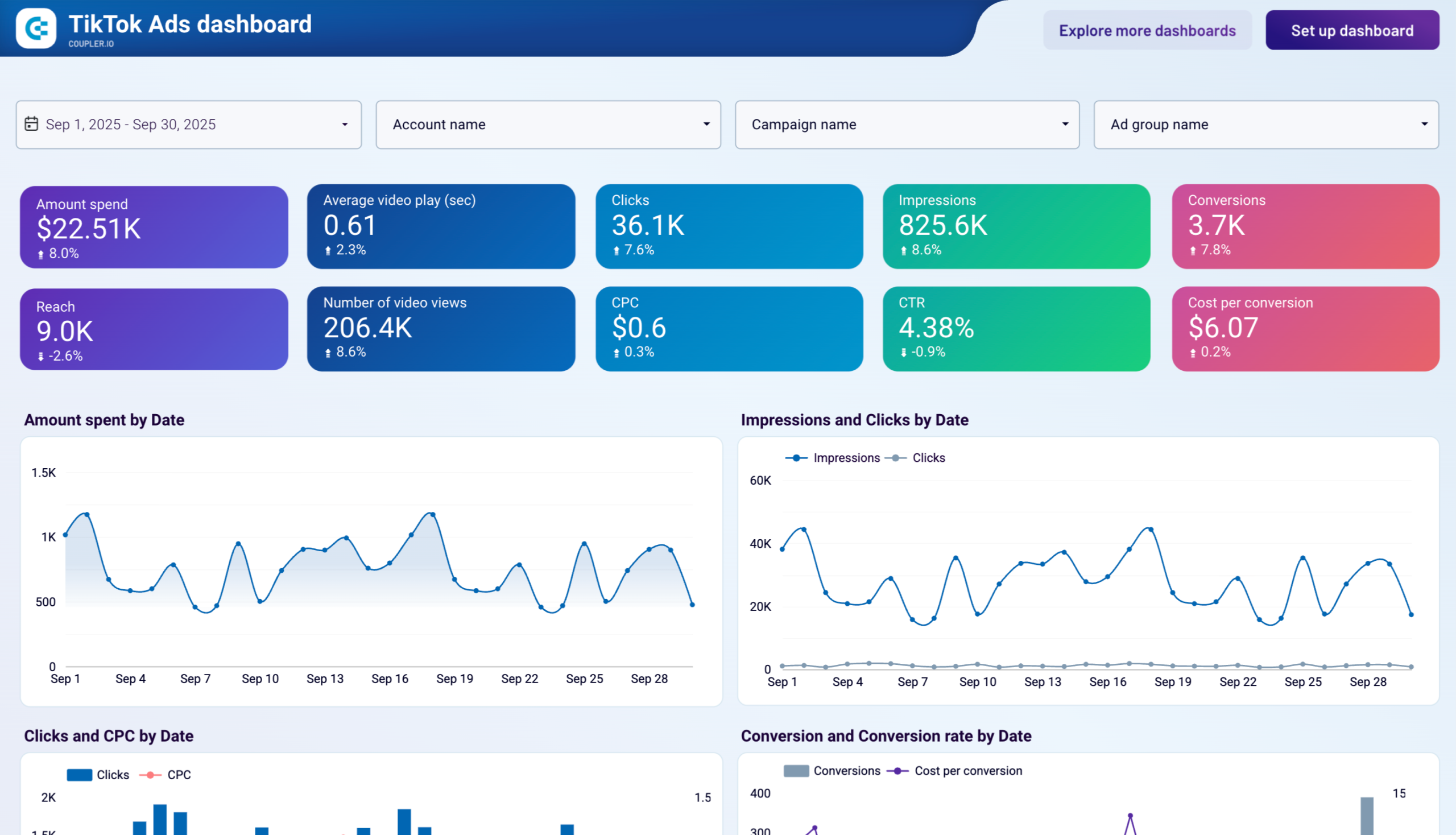1456x835 pixels.
Task: Click the calendar icon in the date range filter
Action: coord(32,124)
